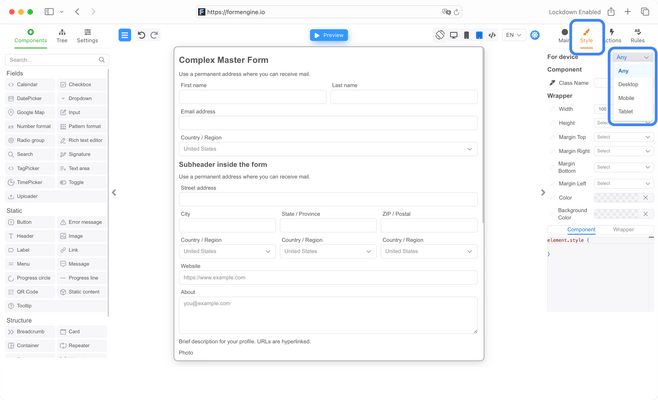
Task: Open the Margin Right select dropdown
Action: pos(624,151)
